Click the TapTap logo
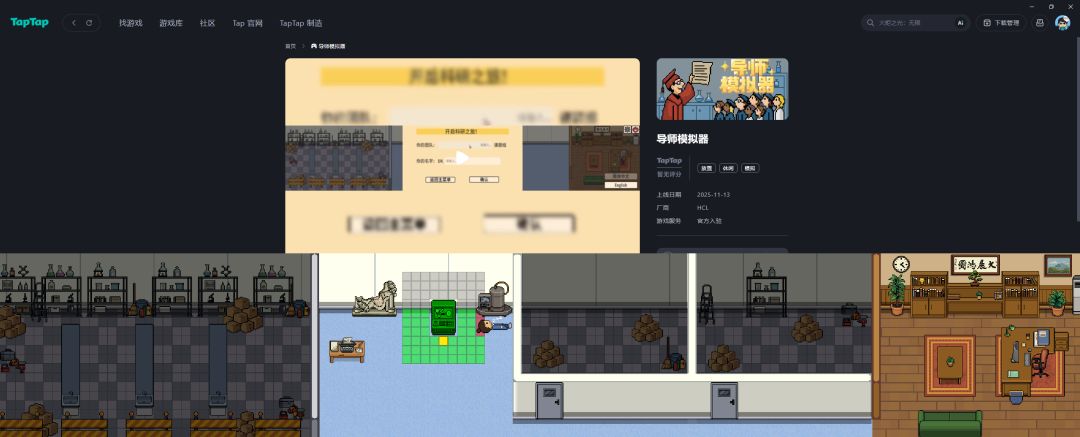This screenshot has width=1080, height=437. (30, 23)
